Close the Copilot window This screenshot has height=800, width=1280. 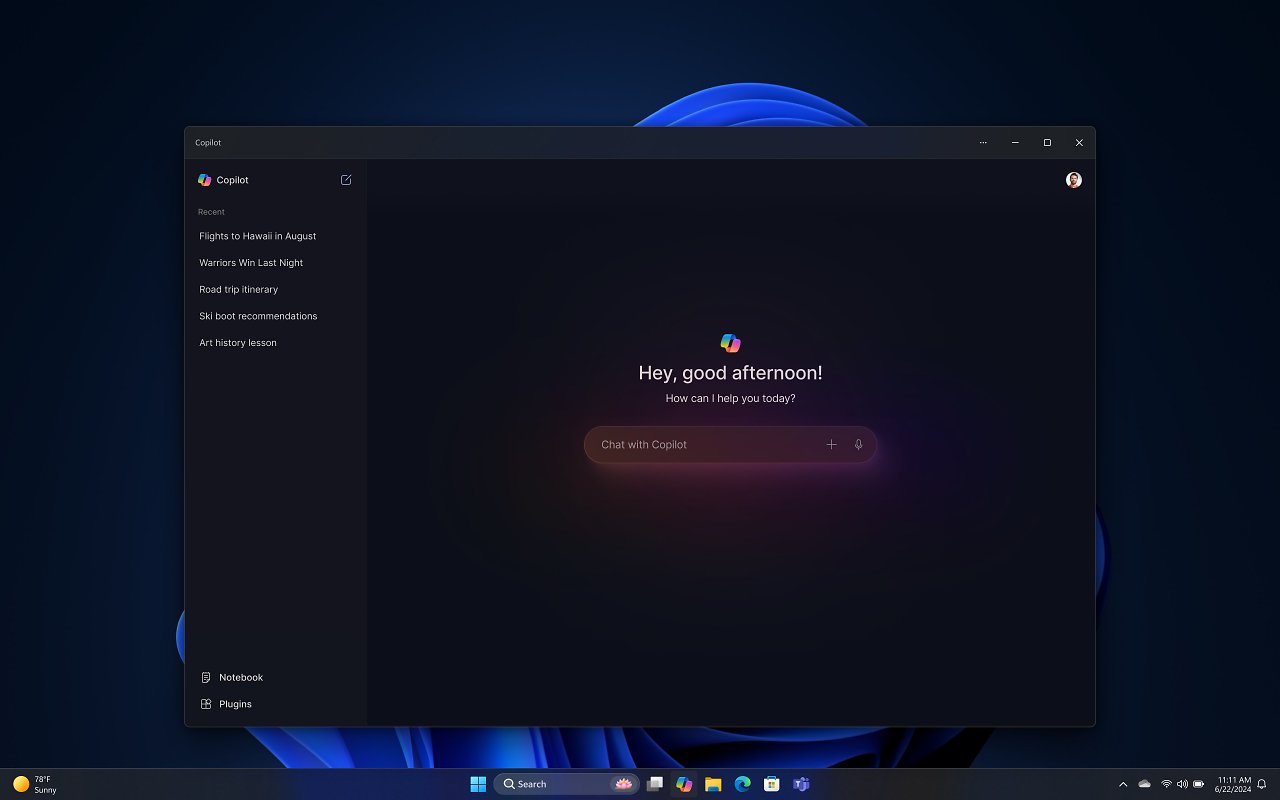point(1079,143)
